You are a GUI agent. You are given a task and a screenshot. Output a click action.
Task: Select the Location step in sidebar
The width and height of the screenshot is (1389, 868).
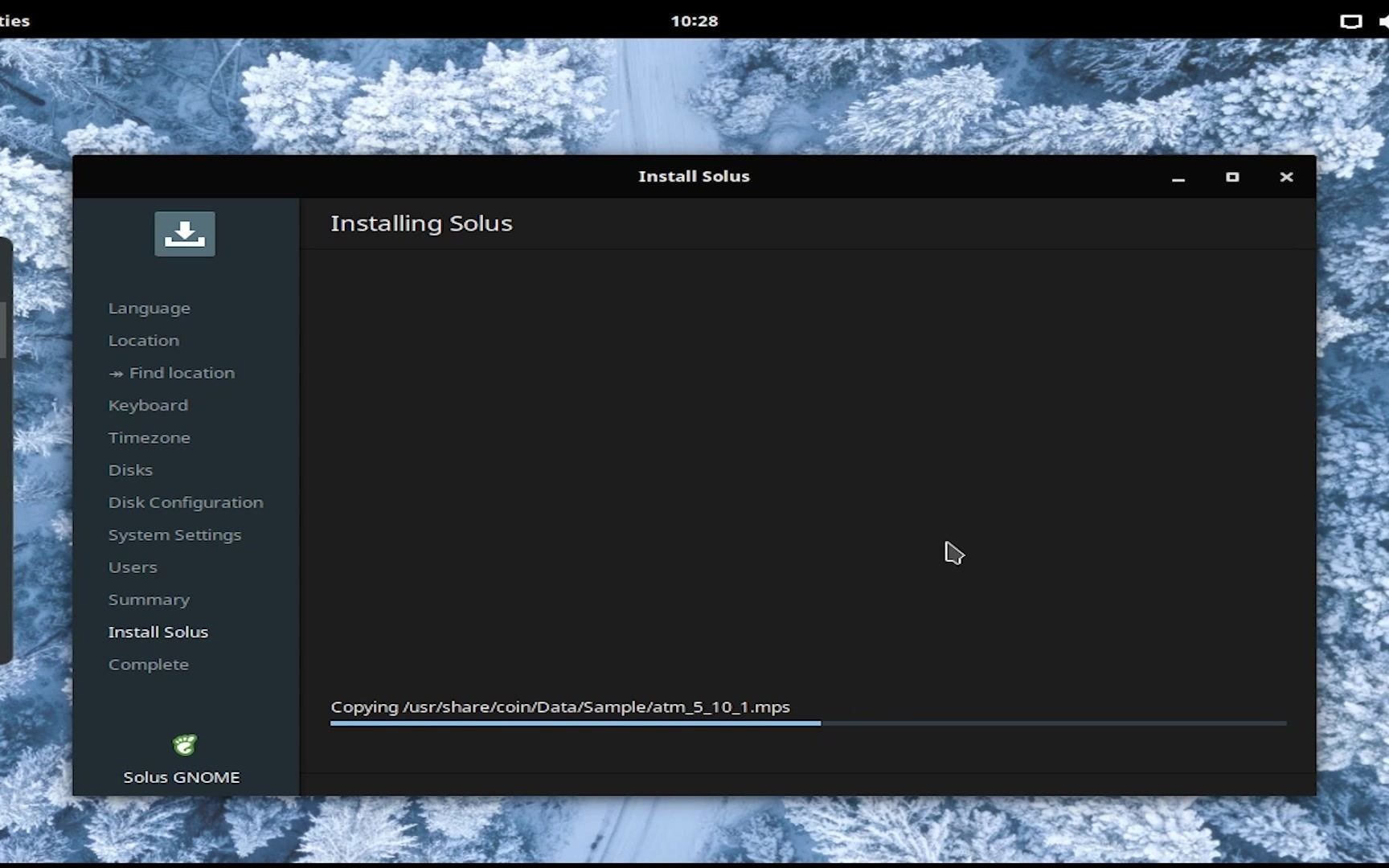(144, 340)
